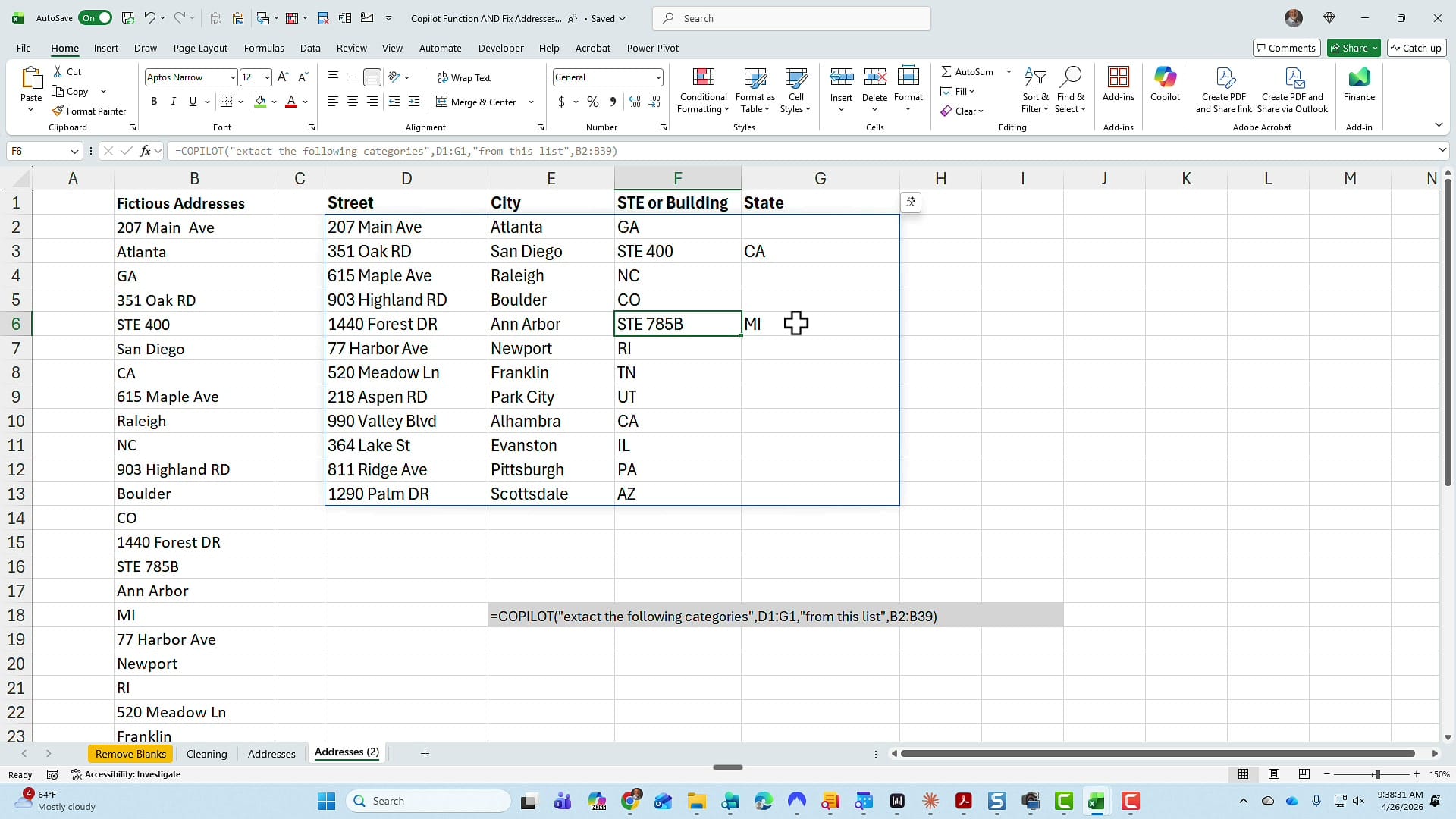Toggle italic formatting
This screenshot has height=819, width=1456.
click(173, 101)
